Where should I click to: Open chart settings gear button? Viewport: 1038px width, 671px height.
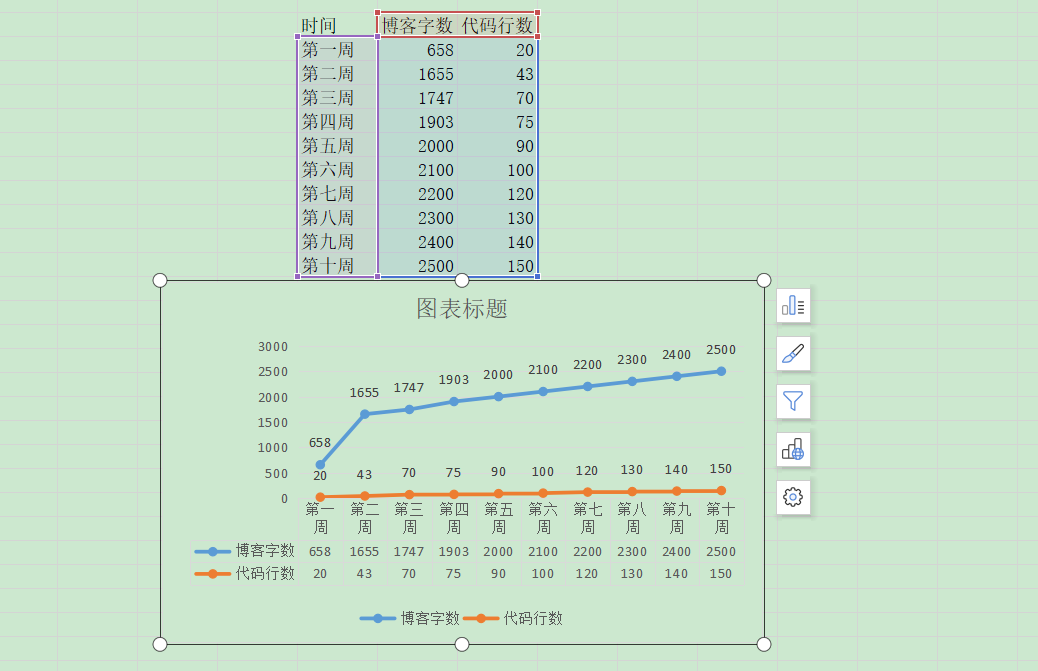click(793, 496)
